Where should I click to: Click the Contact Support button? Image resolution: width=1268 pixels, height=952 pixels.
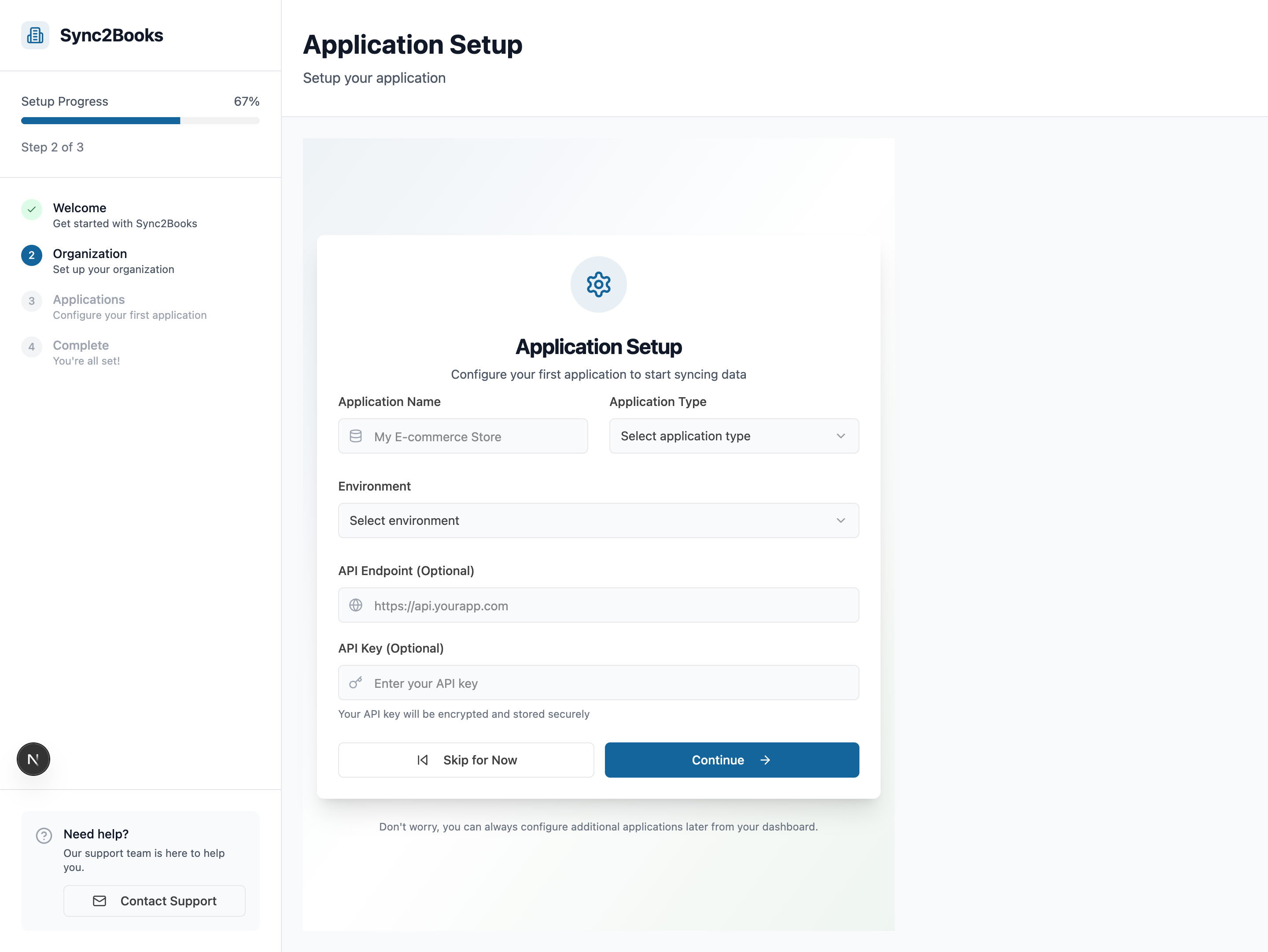click(154, 901)
